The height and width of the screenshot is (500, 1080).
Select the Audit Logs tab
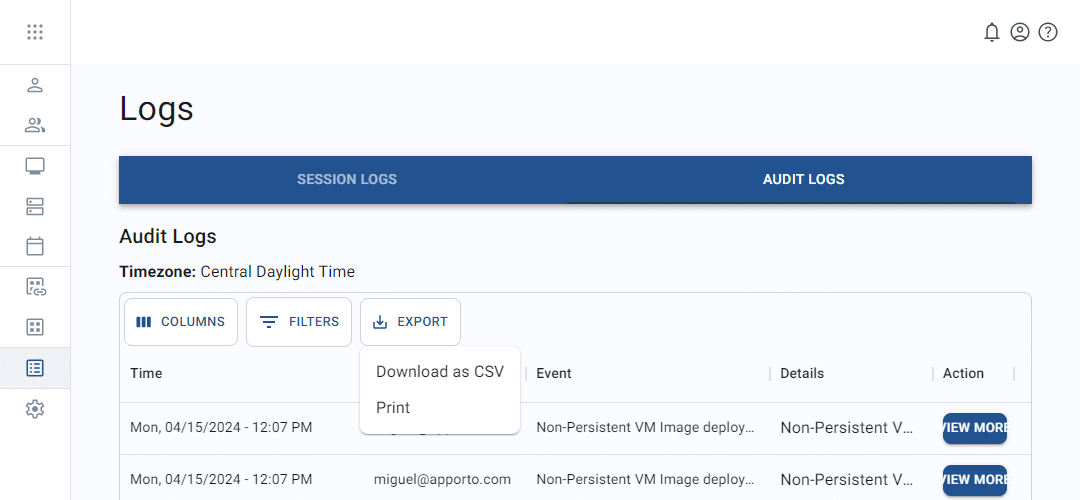click(803, 180)
